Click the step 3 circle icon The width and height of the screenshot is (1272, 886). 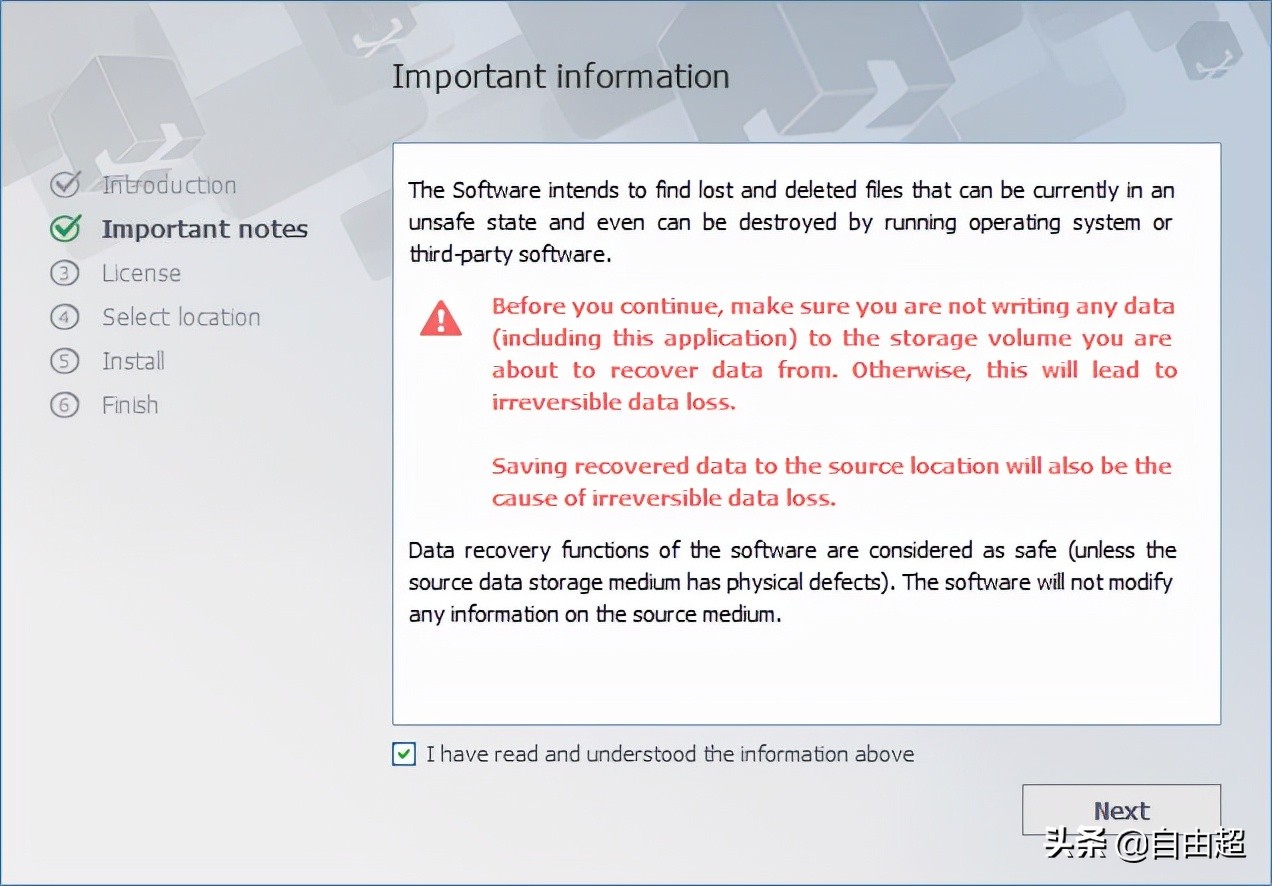click(x=65, y=273)
